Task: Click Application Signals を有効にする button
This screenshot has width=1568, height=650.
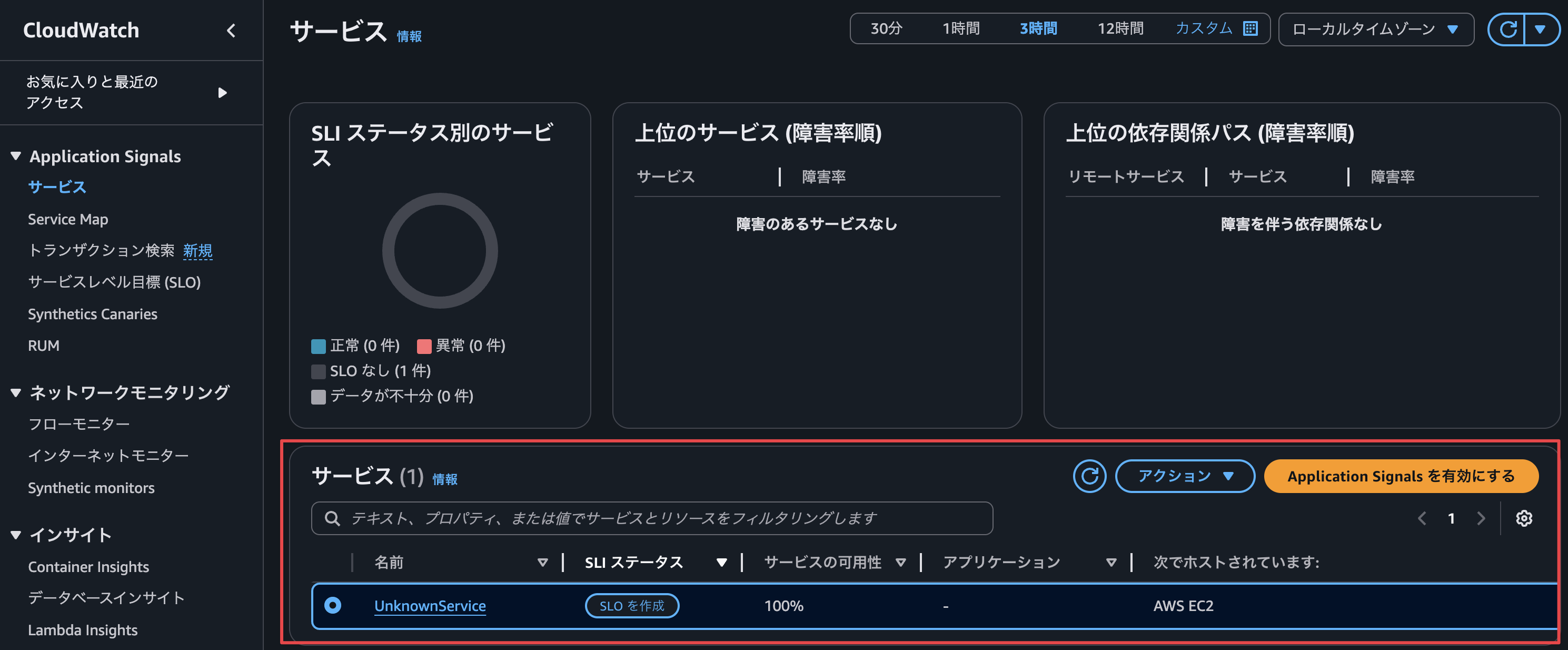Action: 1401,476
